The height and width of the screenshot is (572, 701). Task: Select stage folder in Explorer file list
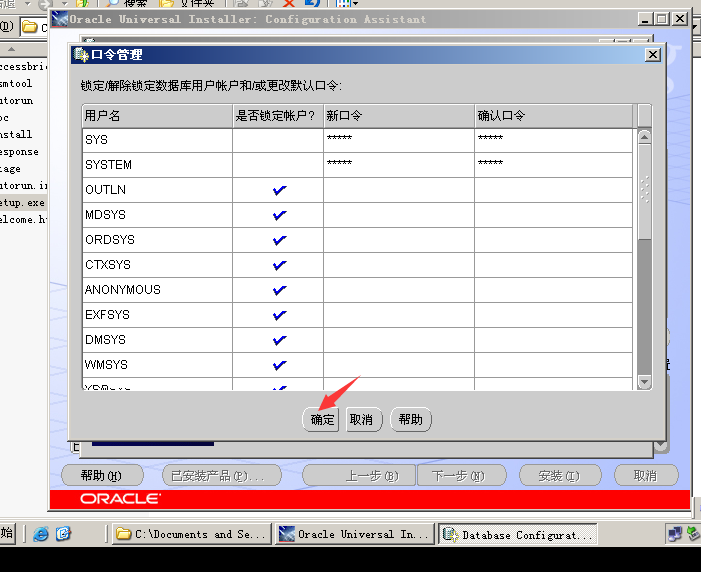click(10, 169)
